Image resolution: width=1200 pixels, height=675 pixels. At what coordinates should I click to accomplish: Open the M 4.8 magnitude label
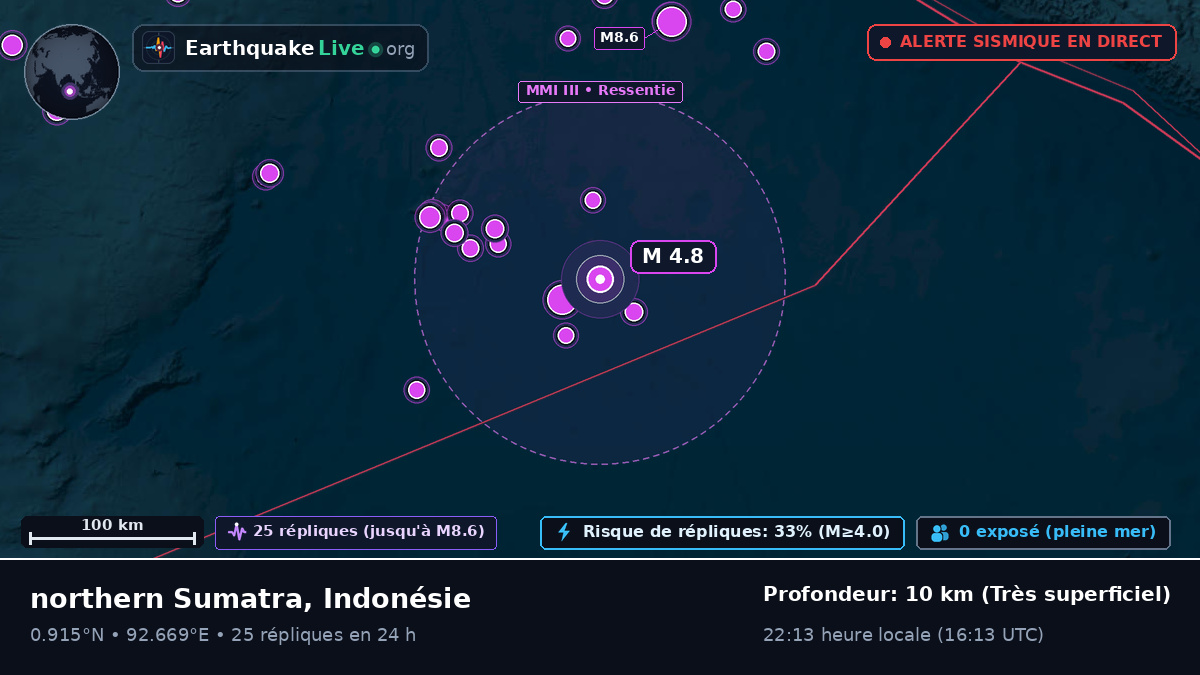[x=673, y=256]
